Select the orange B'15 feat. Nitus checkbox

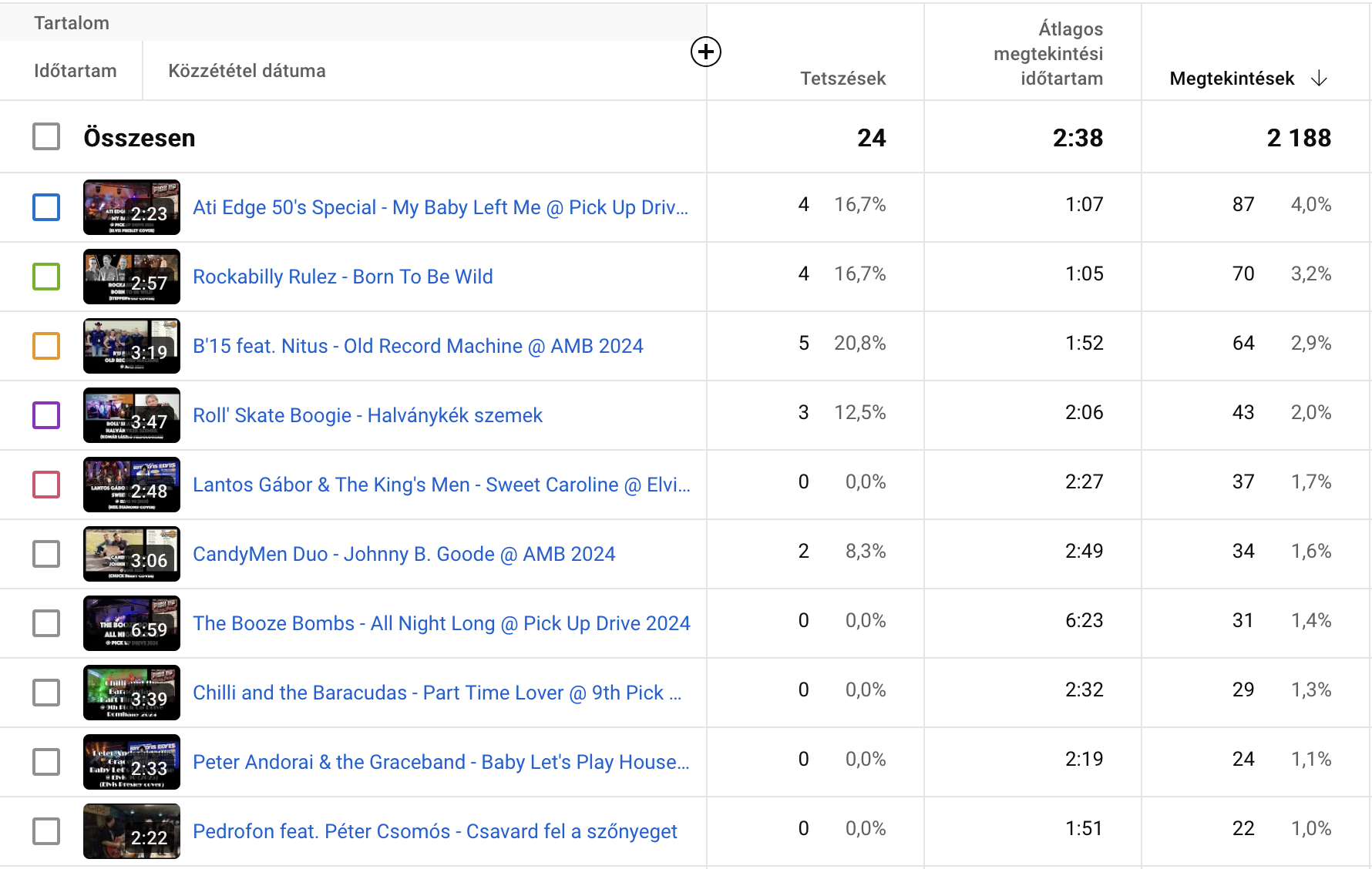coord(46,346)
